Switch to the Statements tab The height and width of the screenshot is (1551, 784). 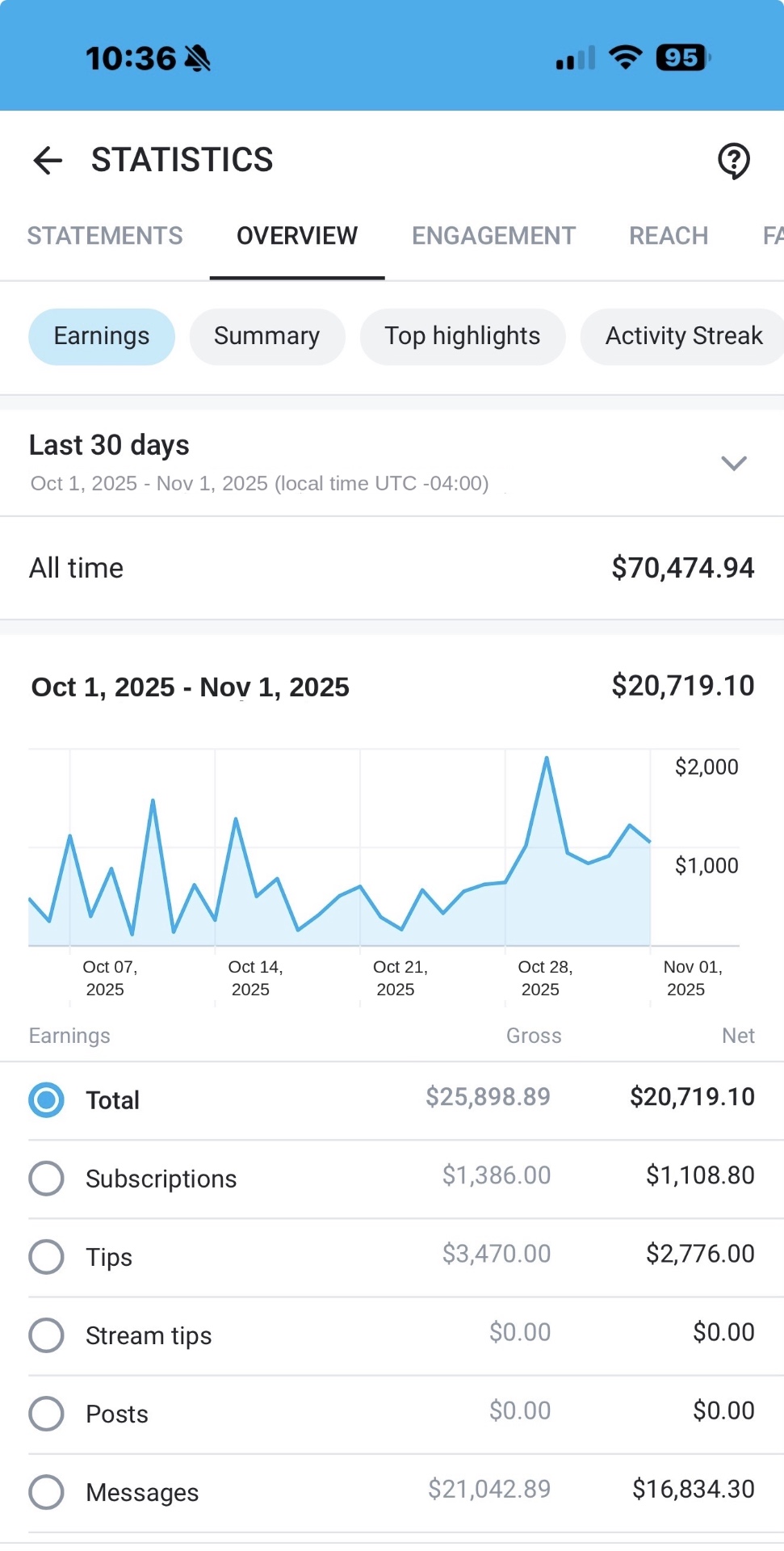pyautogui.click(x=105, y=236)
